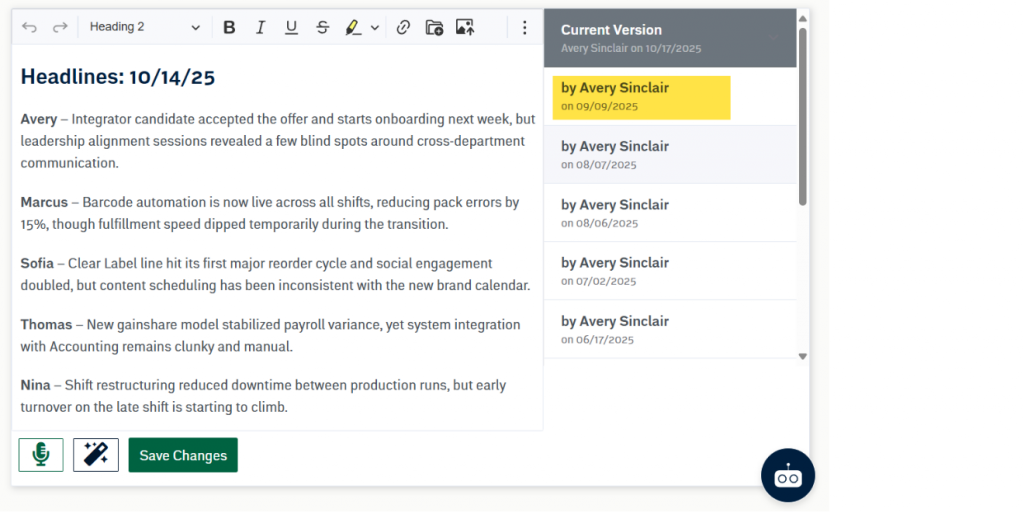Image resolution: width=1024 pixels, height=512 pixels.
Task: Apply strikethrough formatting
Action: tap(322, 27)
